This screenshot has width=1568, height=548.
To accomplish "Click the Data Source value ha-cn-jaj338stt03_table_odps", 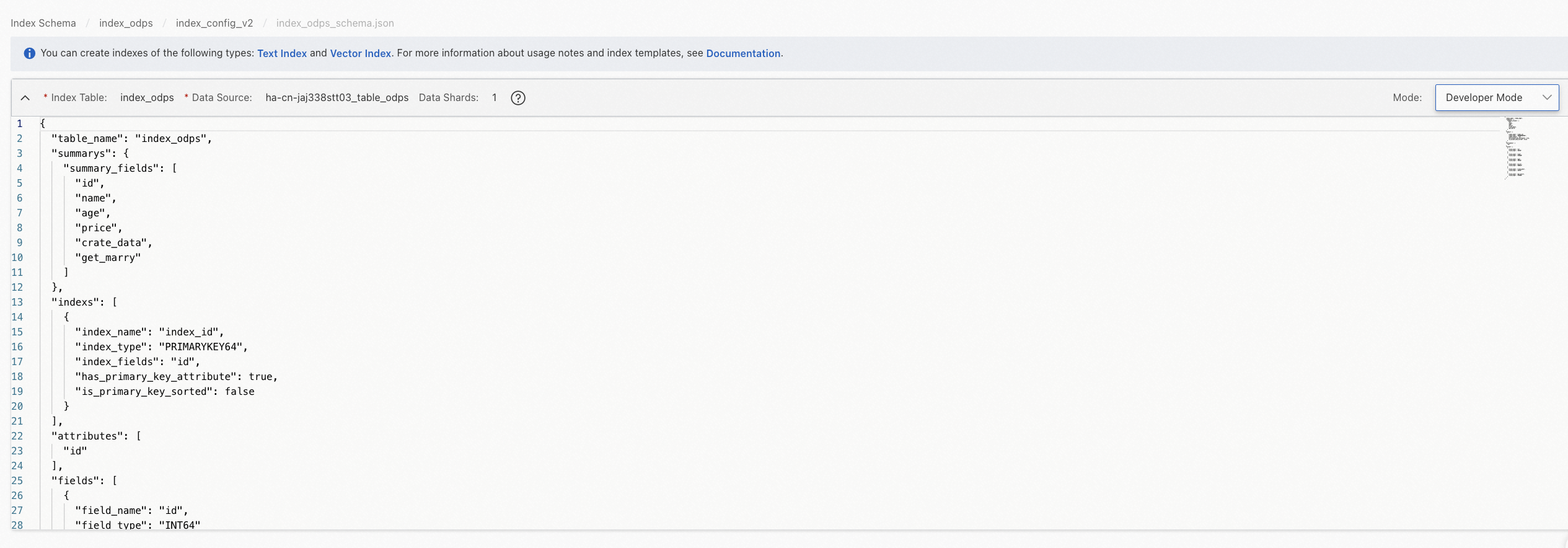I will 337,97.
